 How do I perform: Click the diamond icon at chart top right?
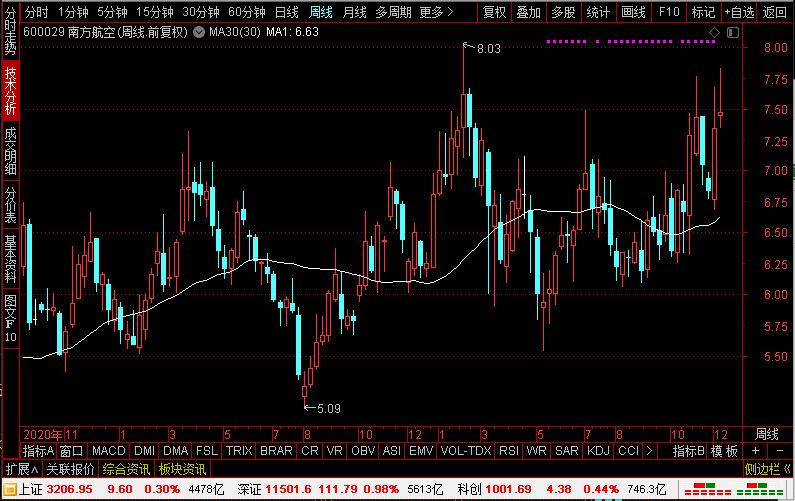[714, 32]
